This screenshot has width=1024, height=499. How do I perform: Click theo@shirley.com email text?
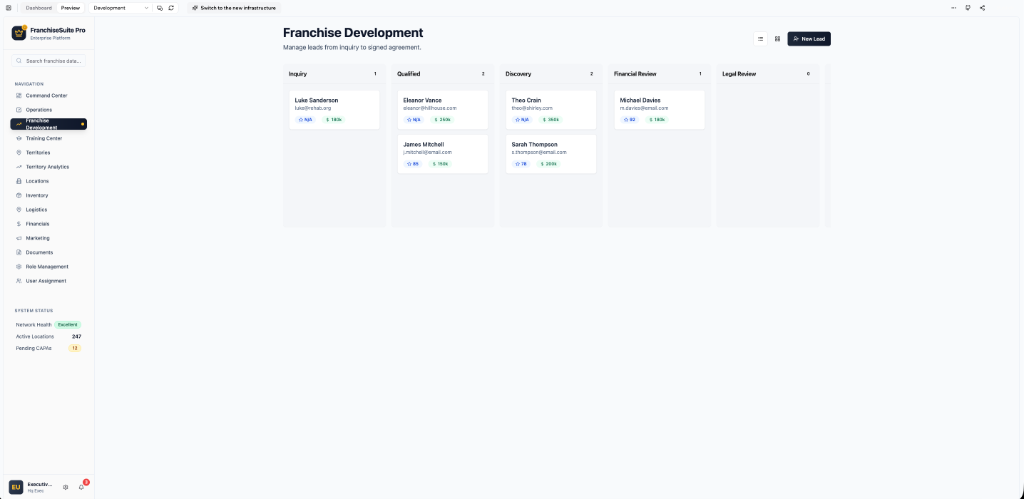[x=532, y=108]
